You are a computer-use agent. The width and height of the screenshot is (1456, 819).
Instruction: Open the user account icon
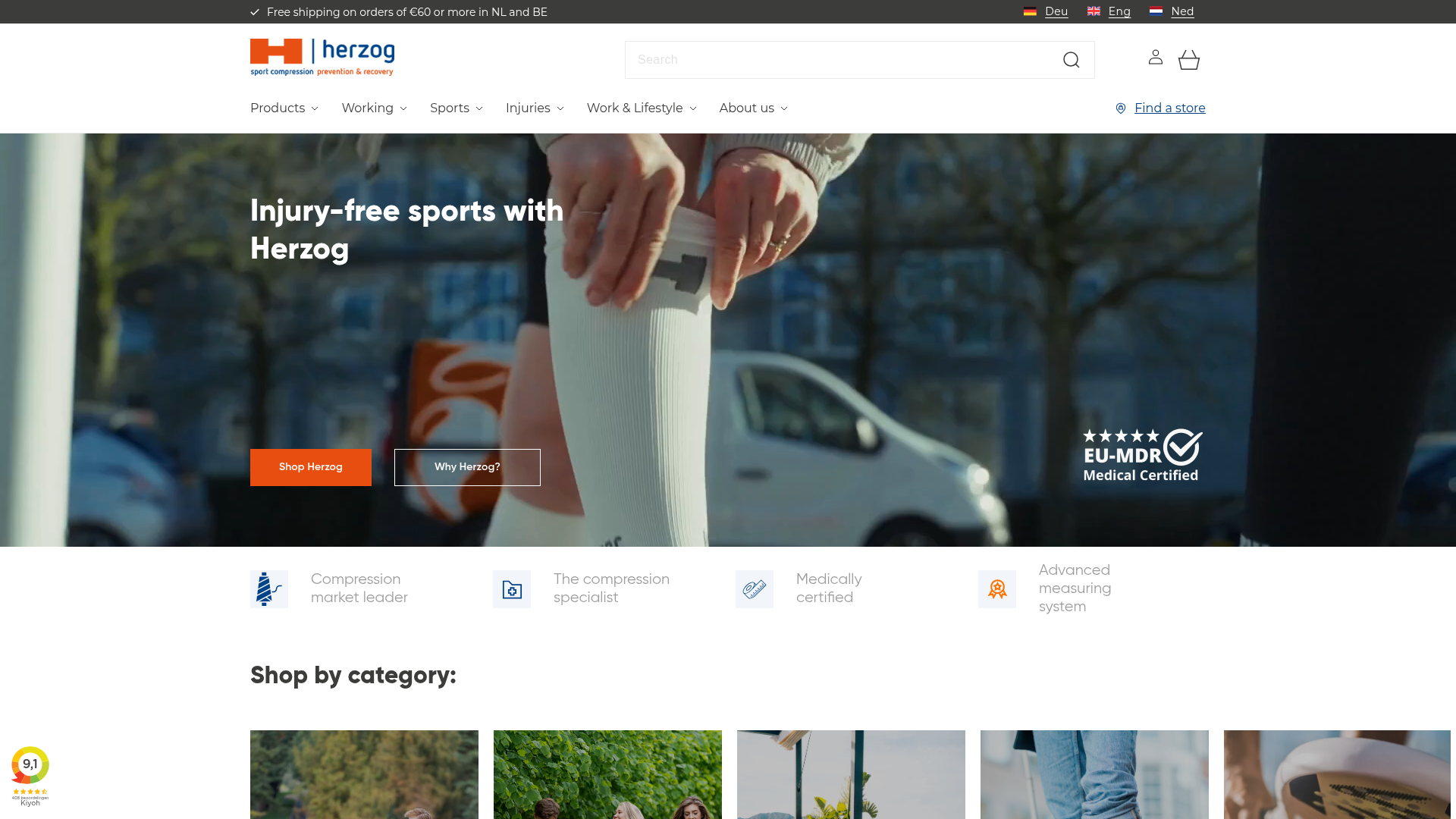pos(1155,57)
